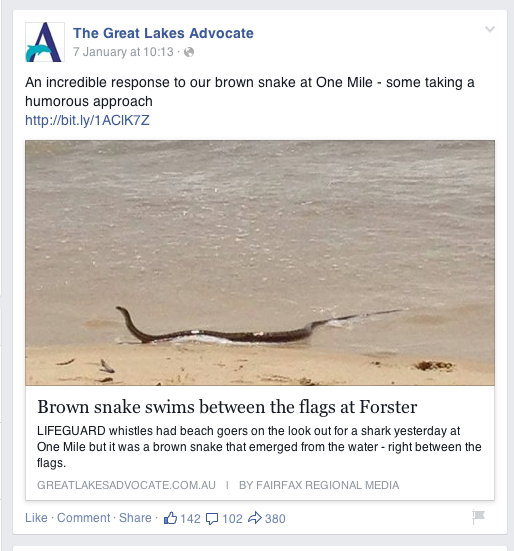The width and height of the screenshot is (514, 551).
Task: Click the public globe privacy icon
Action: tap(189, 52)
